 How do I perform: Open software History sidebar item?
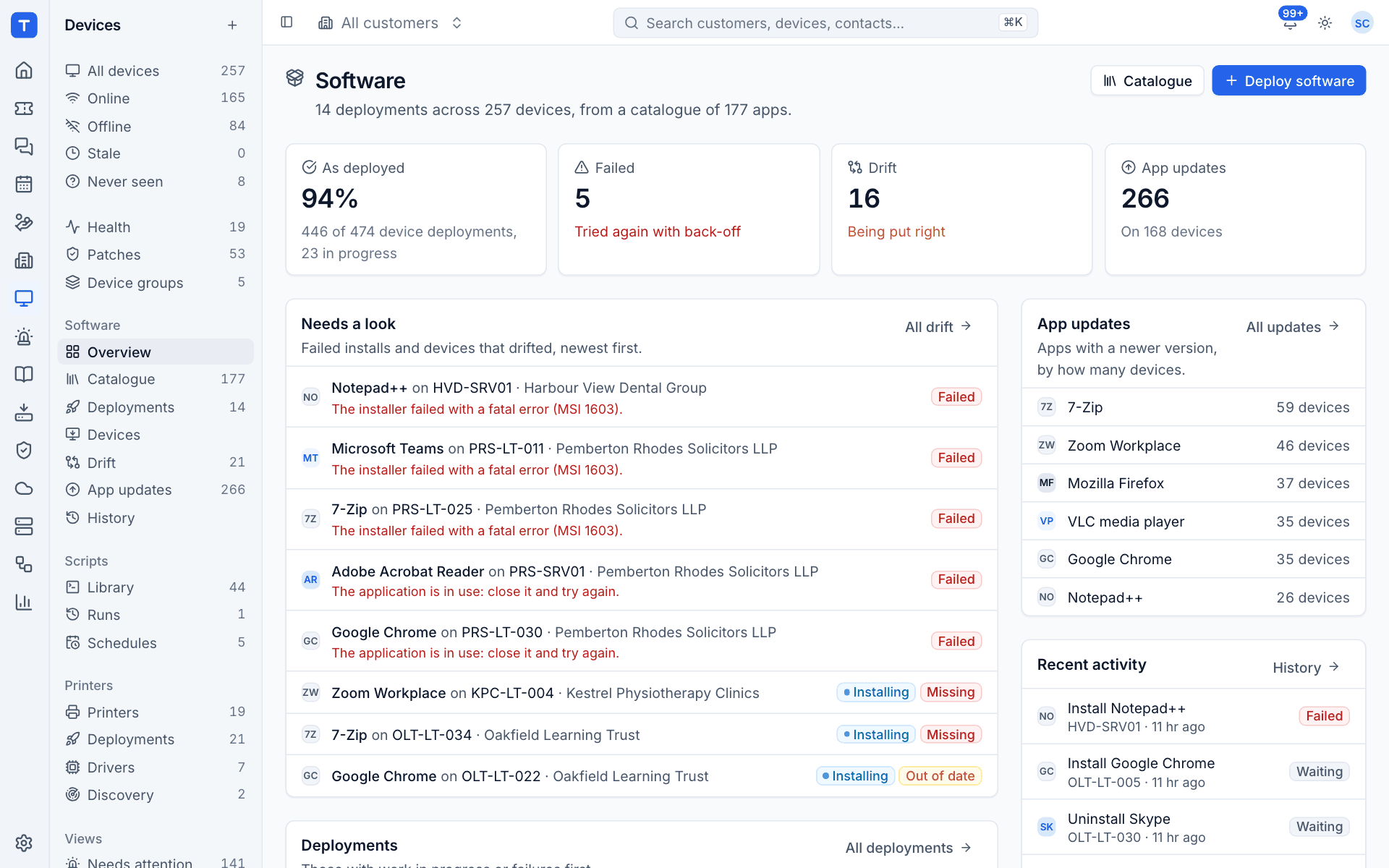[x=156, y=518]
